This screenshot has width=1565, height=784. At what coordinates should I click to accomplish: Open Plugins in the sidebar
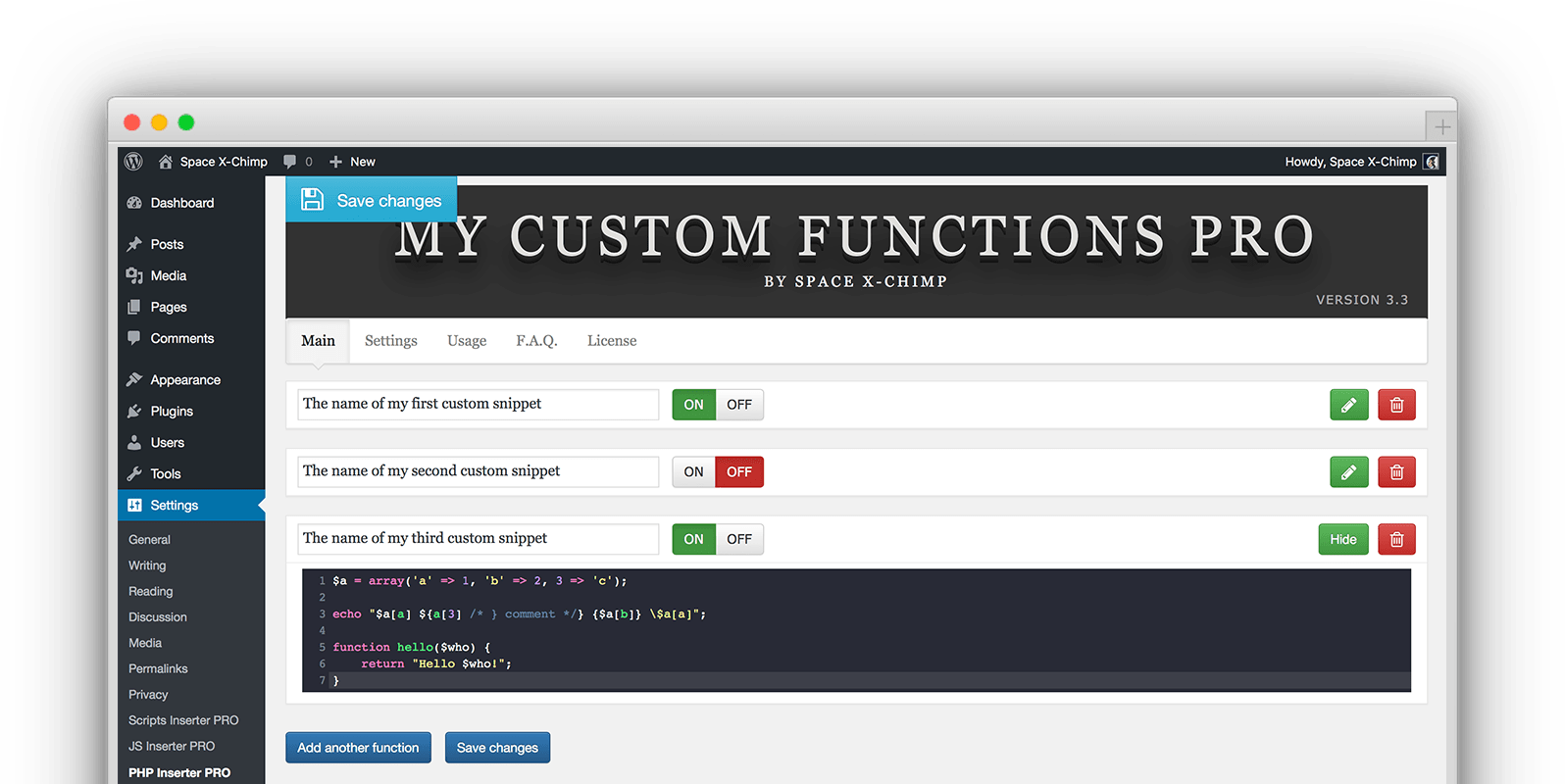click(160, 411)
